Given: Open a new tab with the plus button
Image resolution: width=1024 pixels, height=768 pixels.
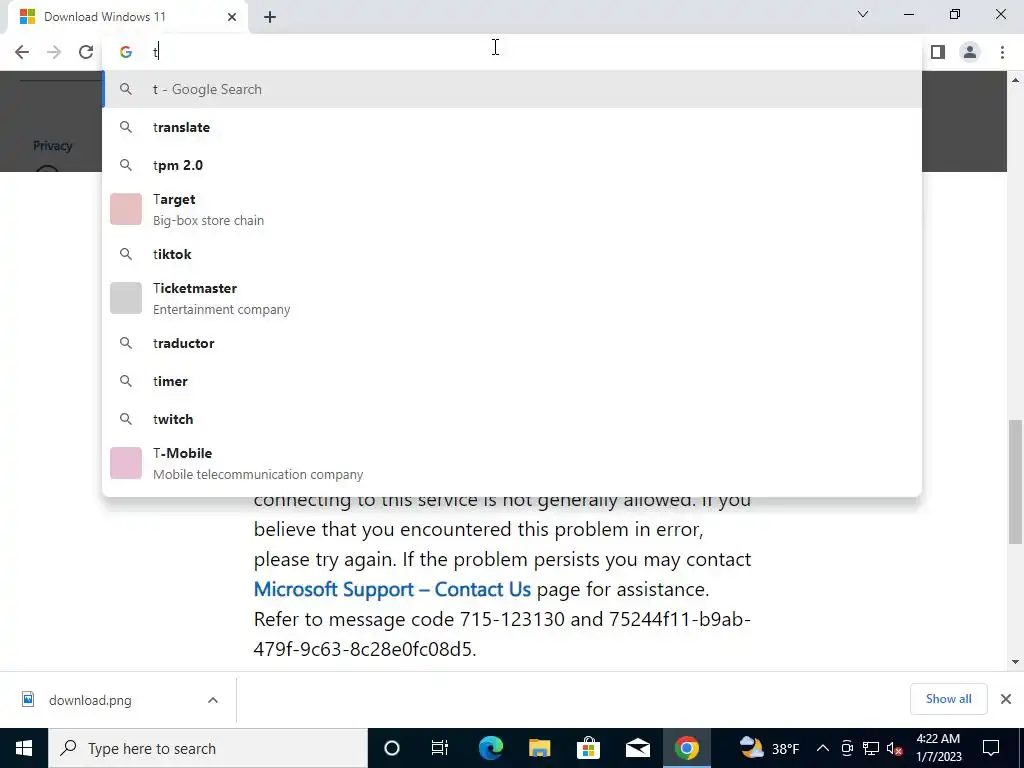Looking at the screenshot, I should pos(270,17).
